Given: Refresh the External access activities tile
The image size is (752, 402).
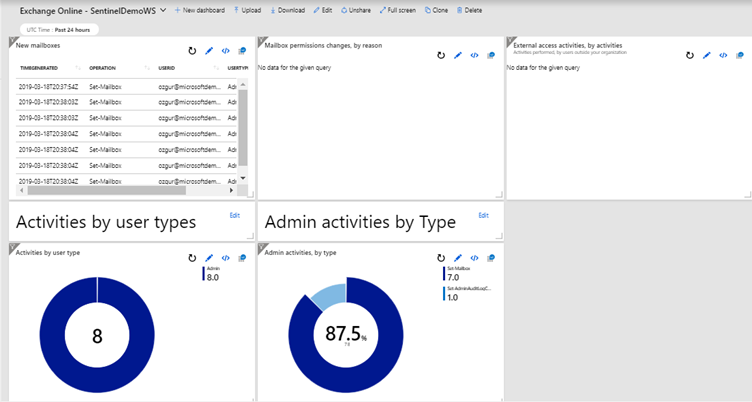Looking at the screenshot, I should click(690, 56).
